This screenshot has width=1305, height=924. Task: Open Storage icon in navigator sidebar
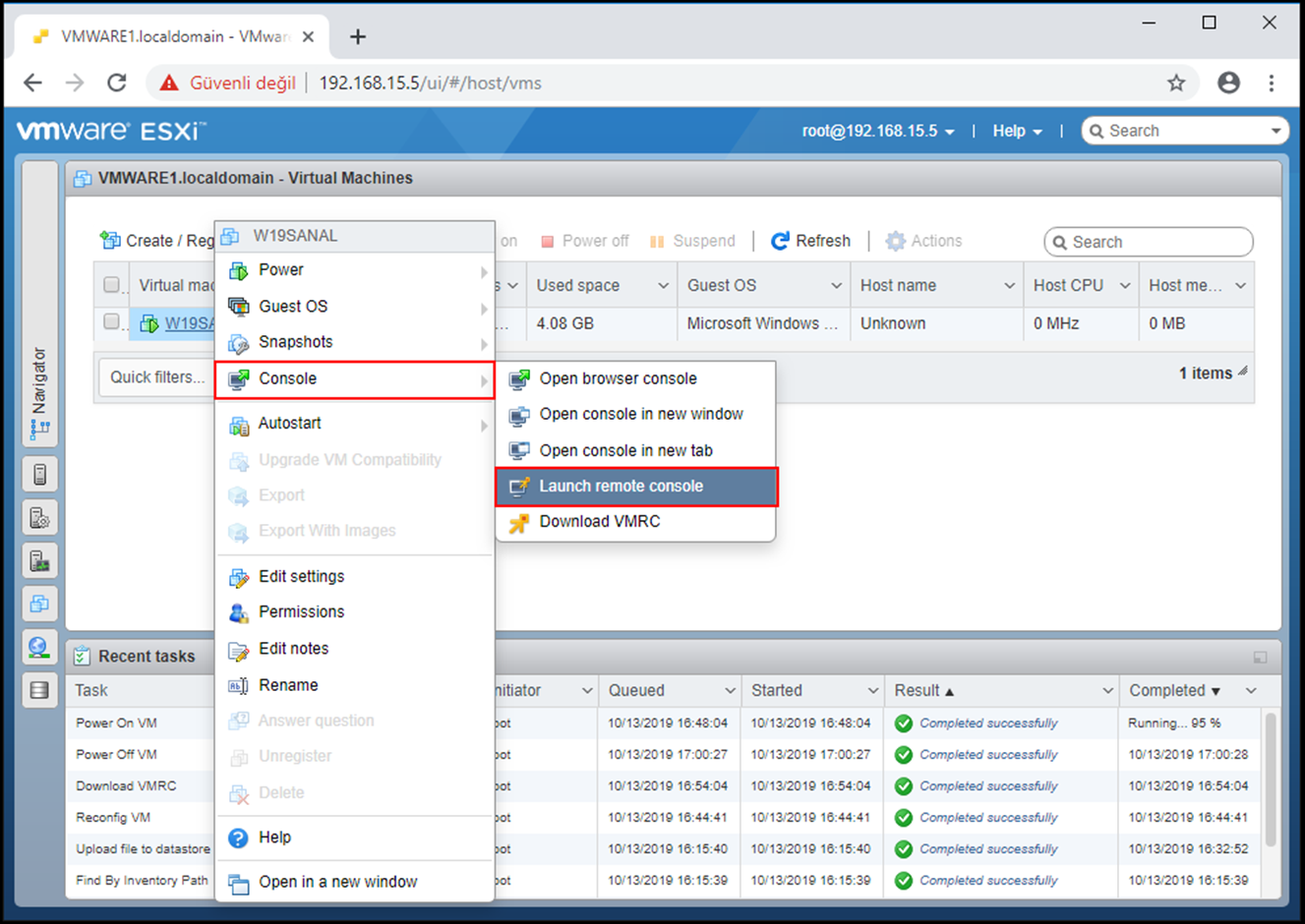39,690
